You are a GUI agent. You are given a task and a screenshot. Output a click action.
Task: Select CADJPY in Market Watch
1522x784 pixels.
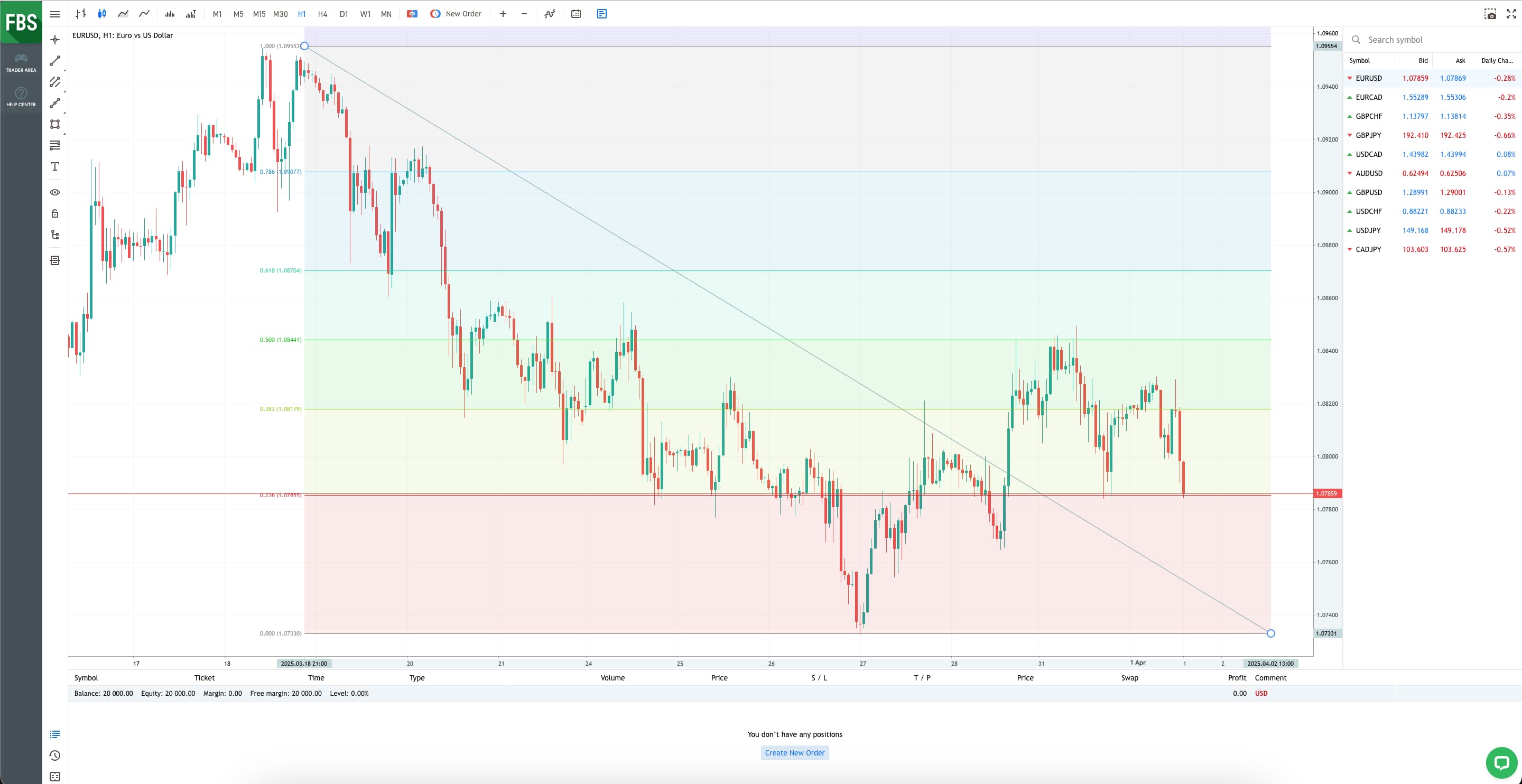click(x=1432, y=249)
